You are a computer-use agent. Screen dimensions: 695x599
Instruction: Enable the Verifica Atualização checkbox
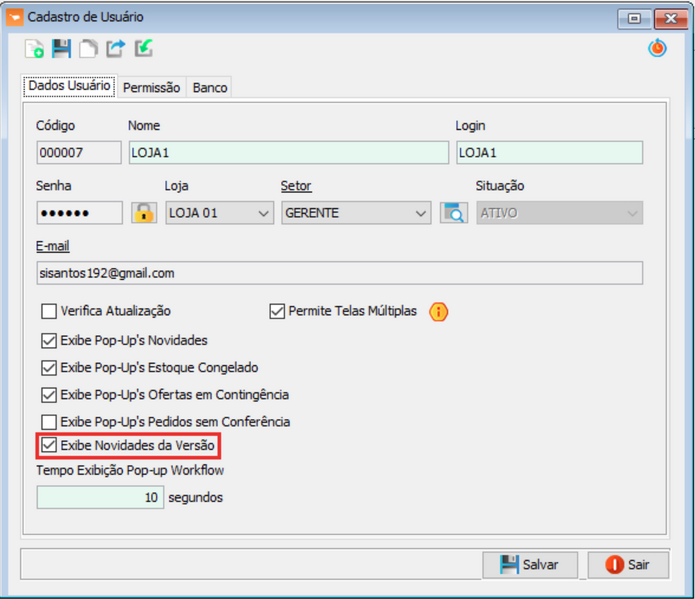[x=49, y=312]
